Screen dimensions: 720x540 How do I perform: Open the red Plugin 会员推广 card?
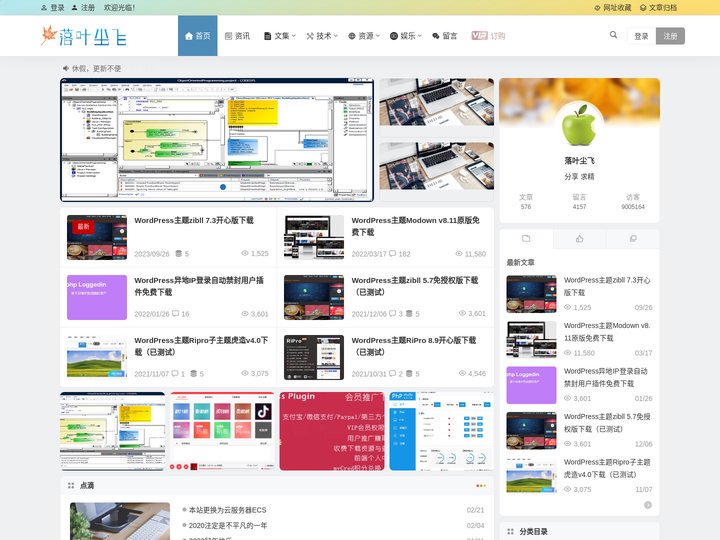click(x=332, y=431)
